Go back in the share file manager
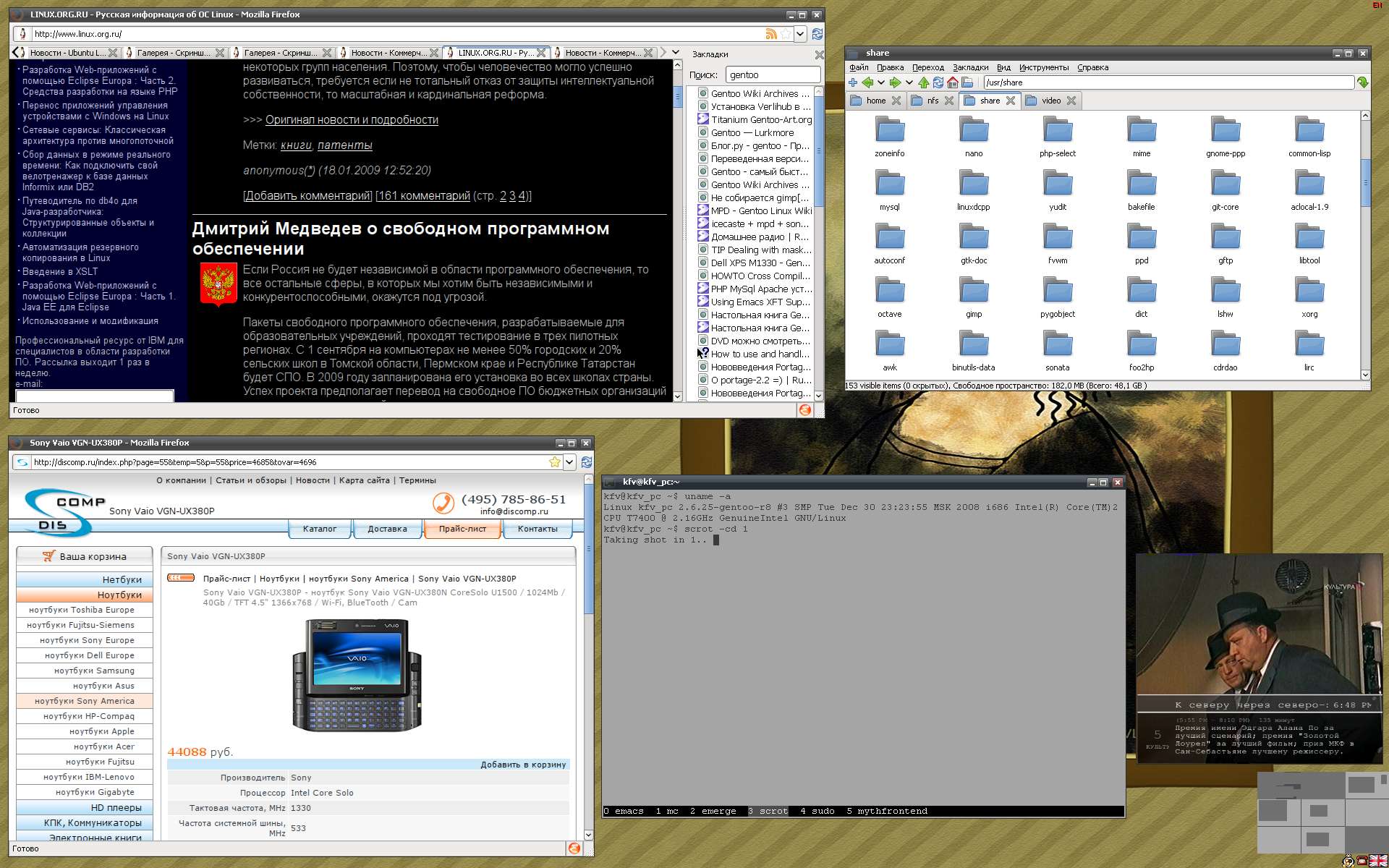1389x868 pixels. 867,82
